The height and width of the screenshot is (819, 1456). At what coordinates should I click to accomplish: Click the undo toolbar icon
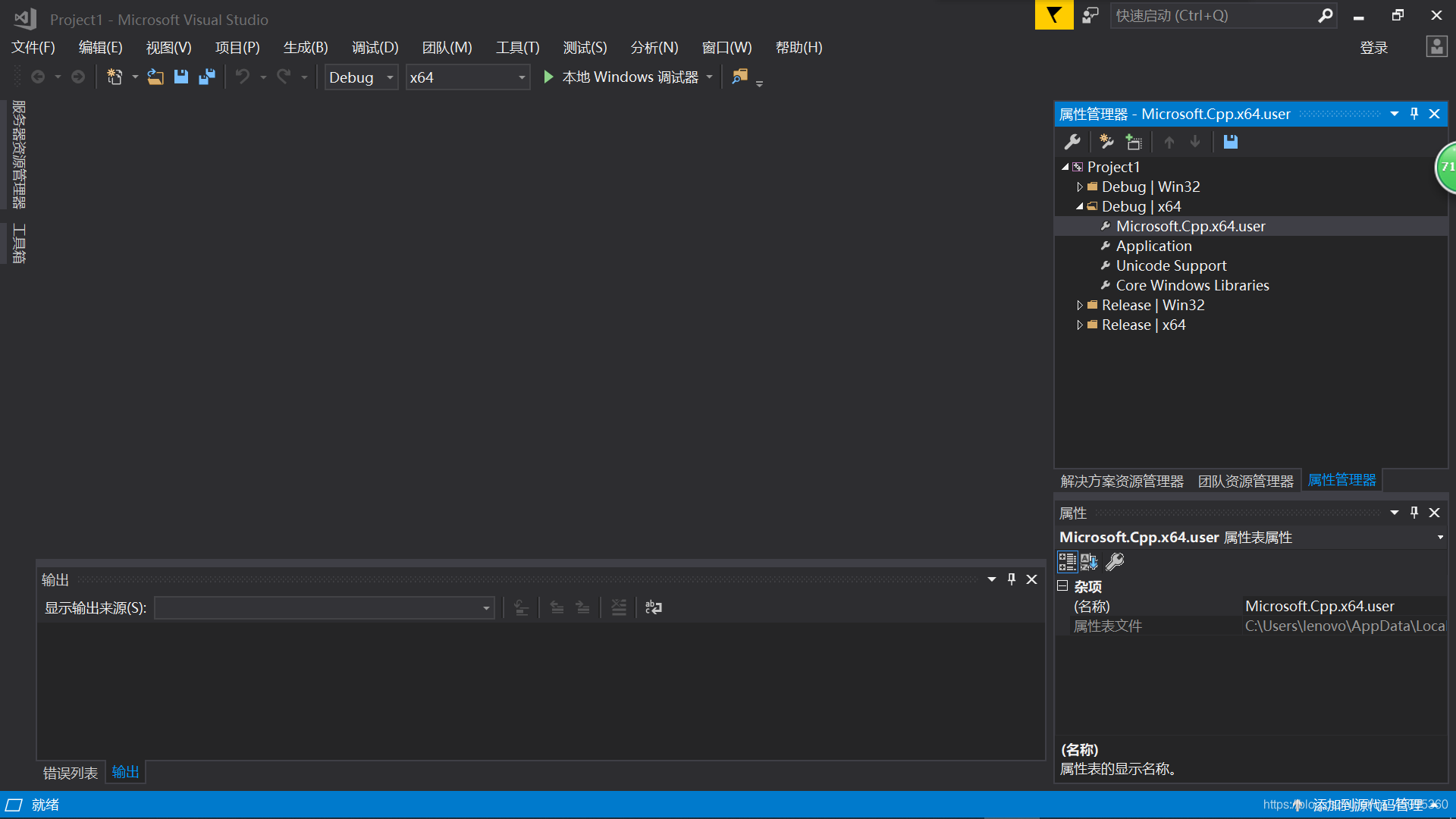click(x=243, y=77)
